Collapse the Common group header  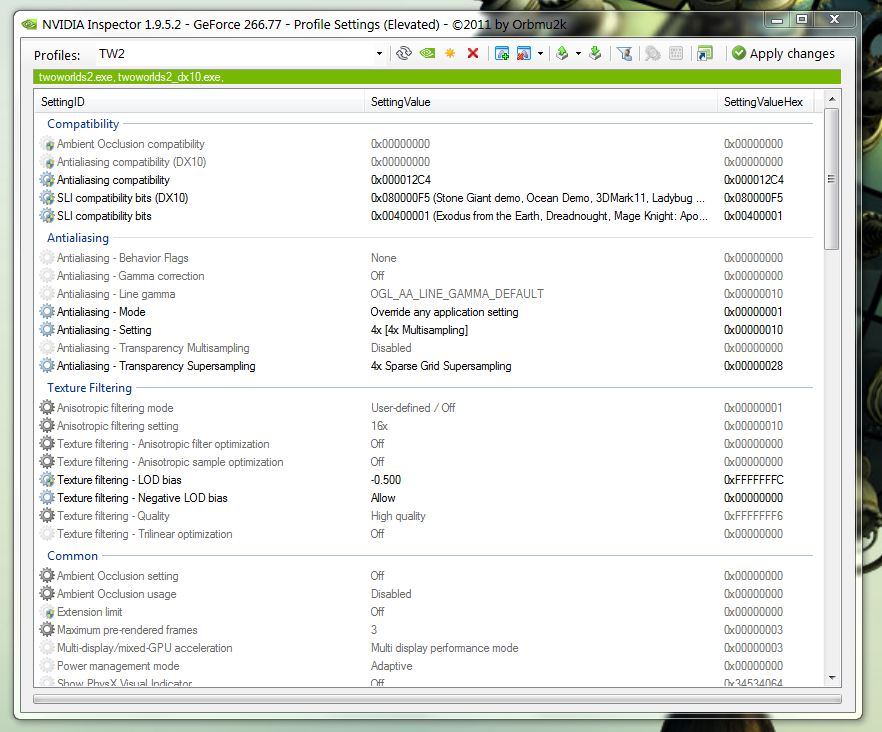coord(73,556)
